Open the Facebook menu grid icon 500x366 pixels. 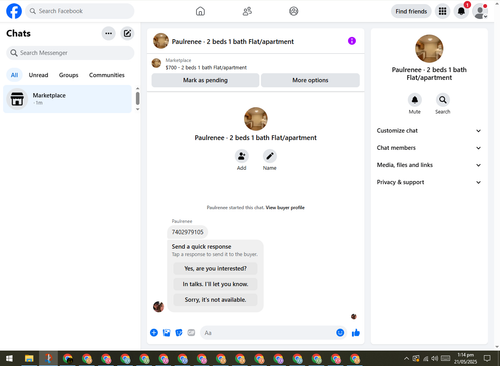(442, 11)
